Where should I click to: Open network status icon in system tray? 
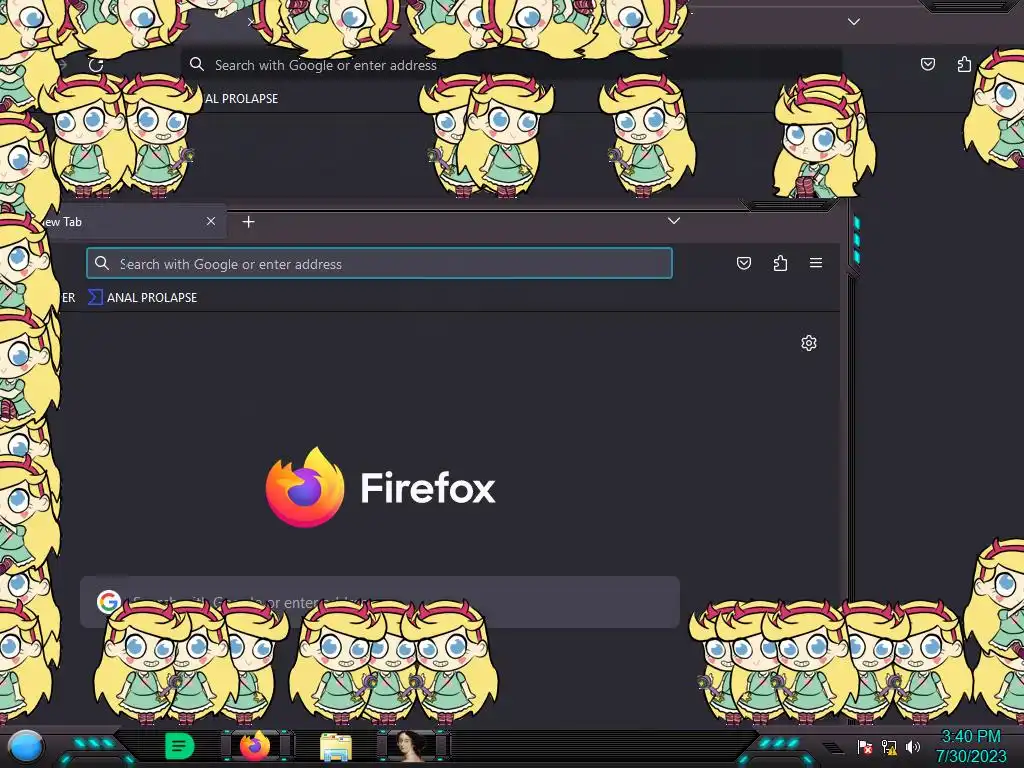click(x=889, y=746)
